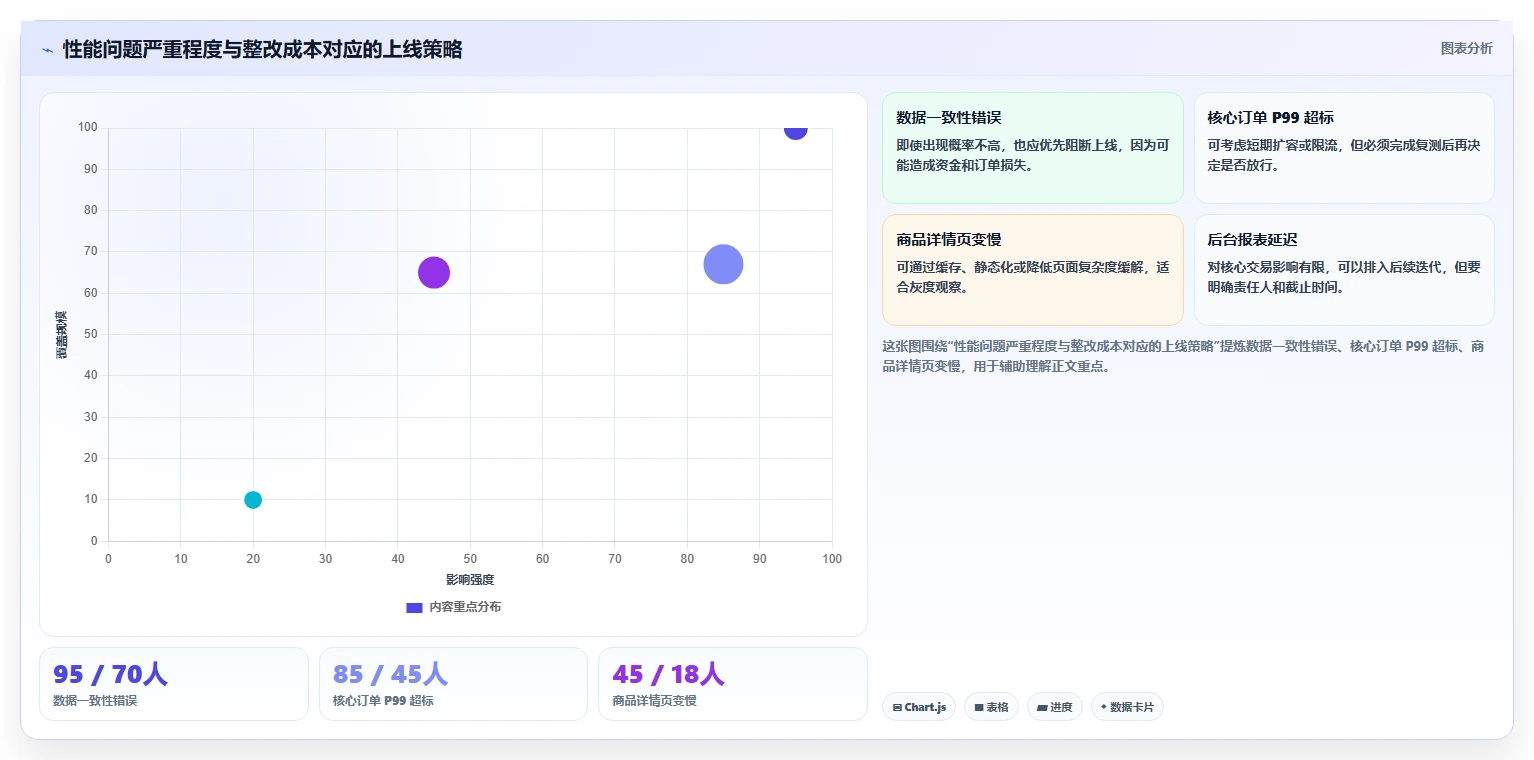The width and height of the screenshot is (1534, 760).
Task: Select the purple bubble at impact 45
Action: pos(434,272)
